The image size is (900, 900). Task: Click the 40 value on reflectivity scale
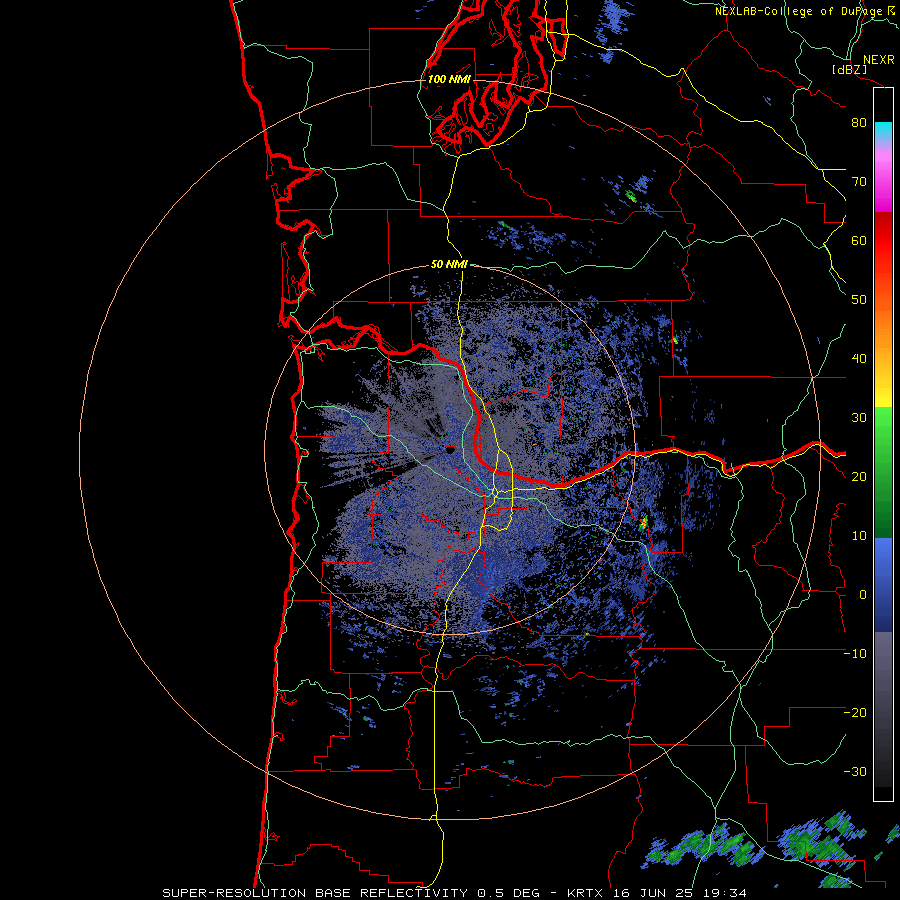click(x=859, y=359)
